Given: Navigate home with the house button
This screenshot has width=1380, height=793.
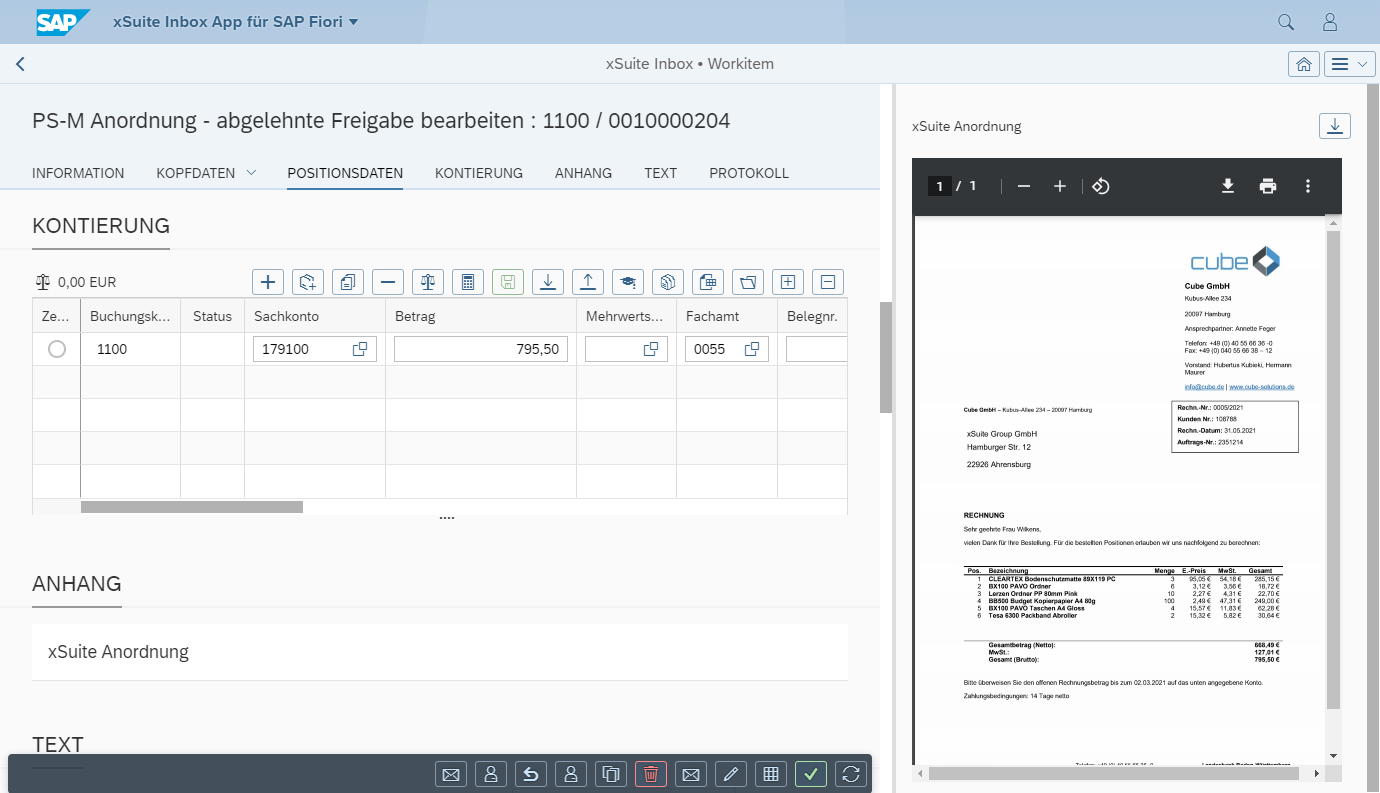Looking at the screenshot, I should coord(1303,63).
